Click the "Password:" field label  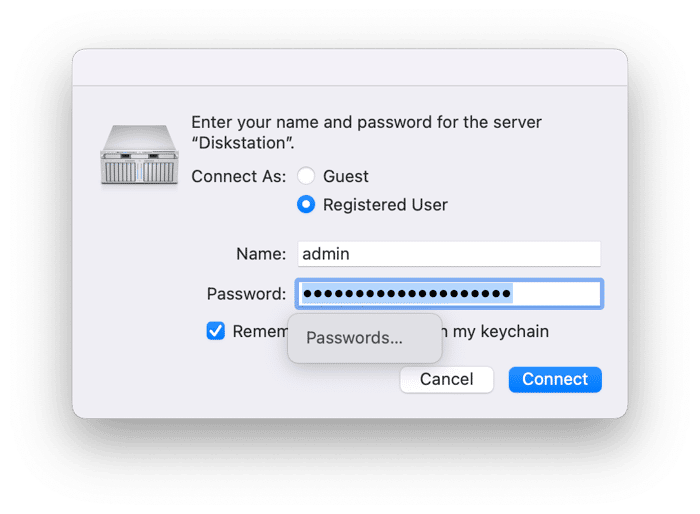pyautogui.click(x=246, y=294)
